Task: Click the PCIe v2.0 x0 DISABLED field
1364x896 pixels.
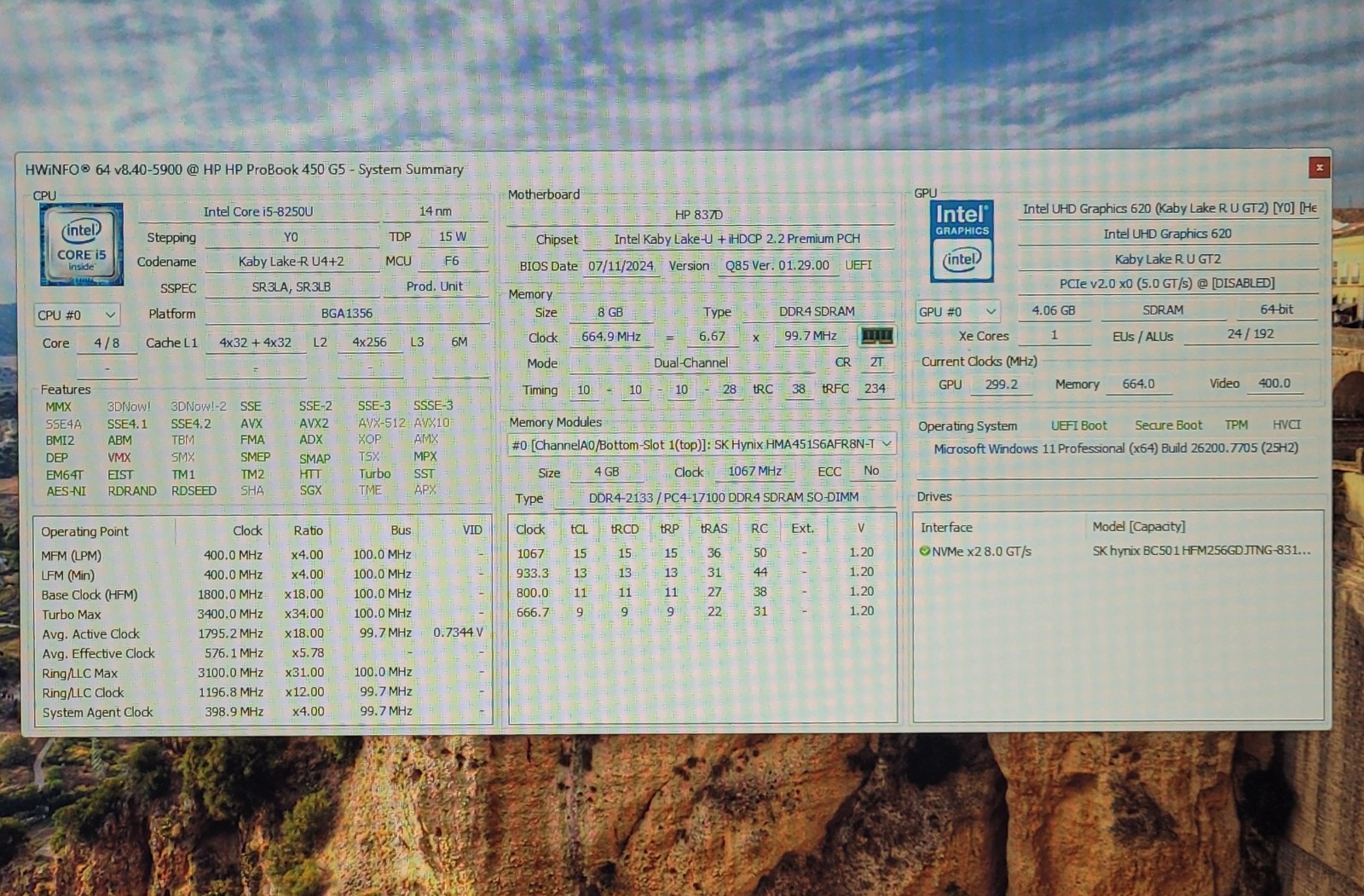Action: (1167, 283)
